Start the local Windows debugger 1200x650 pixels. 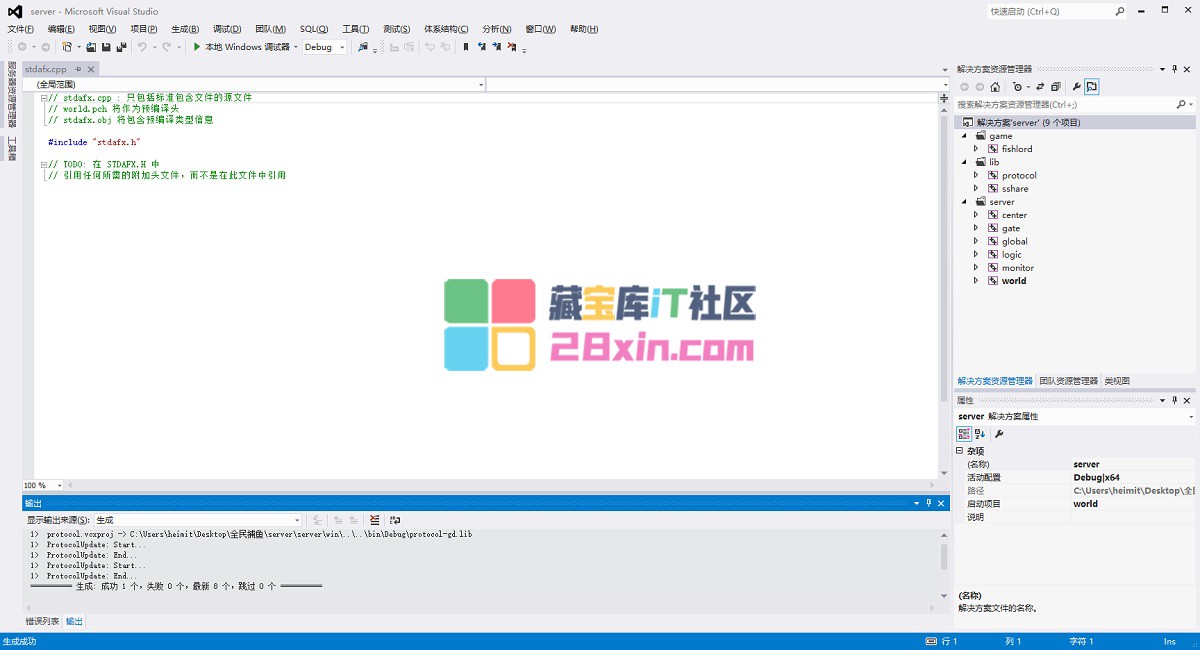point(241,47)
